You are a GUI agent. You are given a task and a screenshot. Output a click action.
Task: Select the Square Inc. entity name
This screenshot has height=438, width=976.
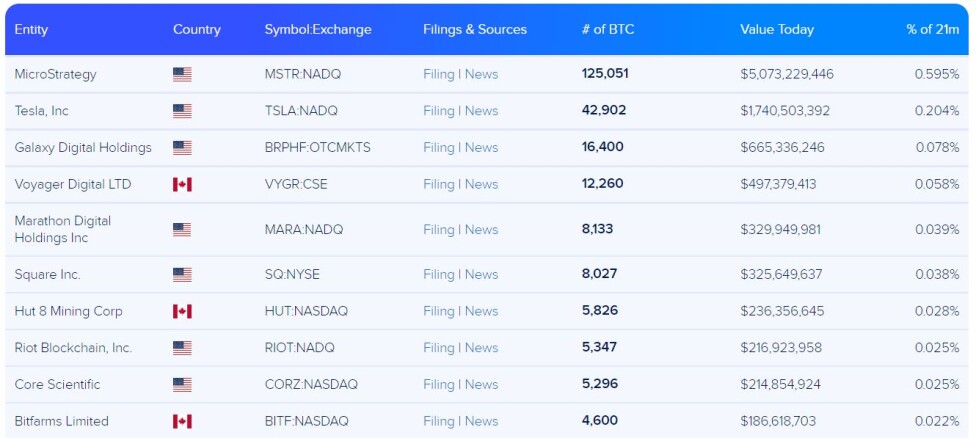tap(47, 274)
